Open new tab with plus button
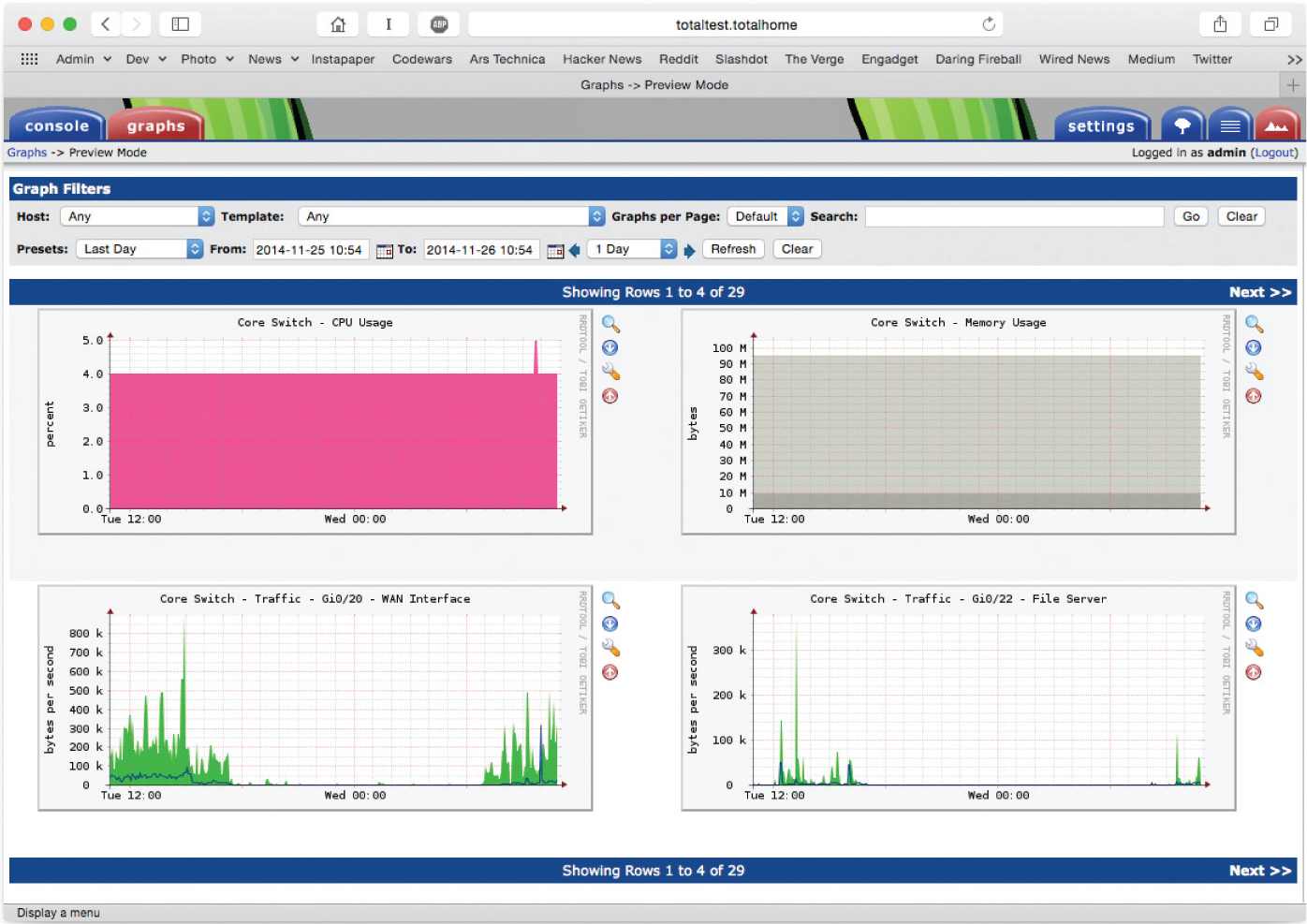This screenshot has width=1307, height=924. click(1292, 85)
